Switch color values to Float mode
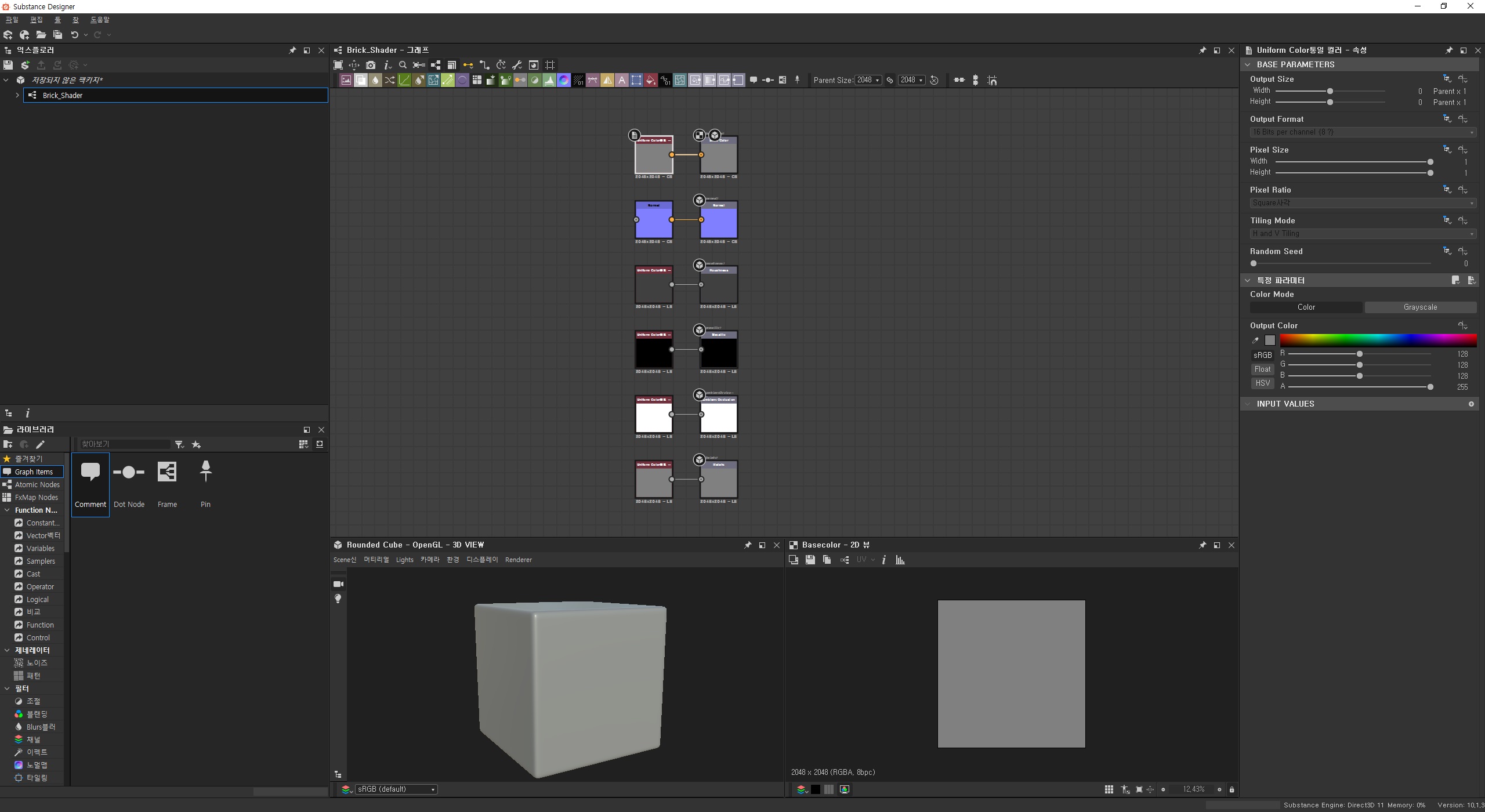This screenshot has width=1485, height=812. coord(1262,369)
